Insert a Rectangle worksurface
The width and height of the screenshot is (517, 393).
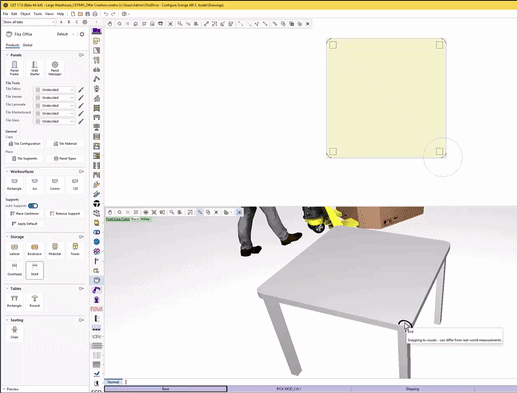point(14,184)
